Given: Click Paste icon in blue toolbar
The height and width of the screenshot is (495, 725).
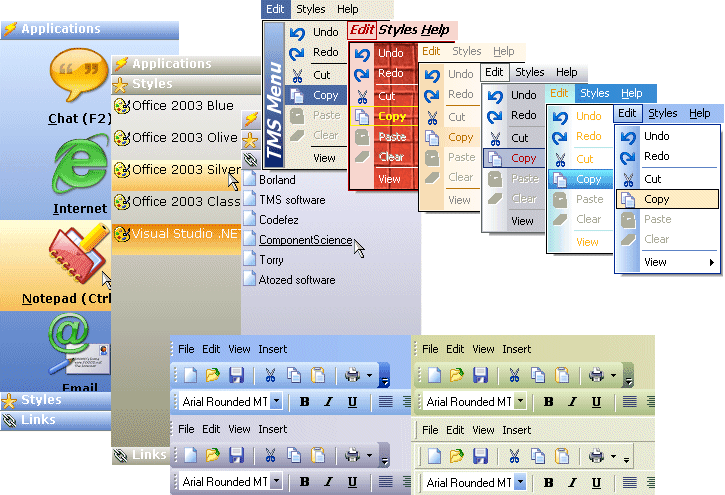Looking at the screenshot, I should pos(318,375).
